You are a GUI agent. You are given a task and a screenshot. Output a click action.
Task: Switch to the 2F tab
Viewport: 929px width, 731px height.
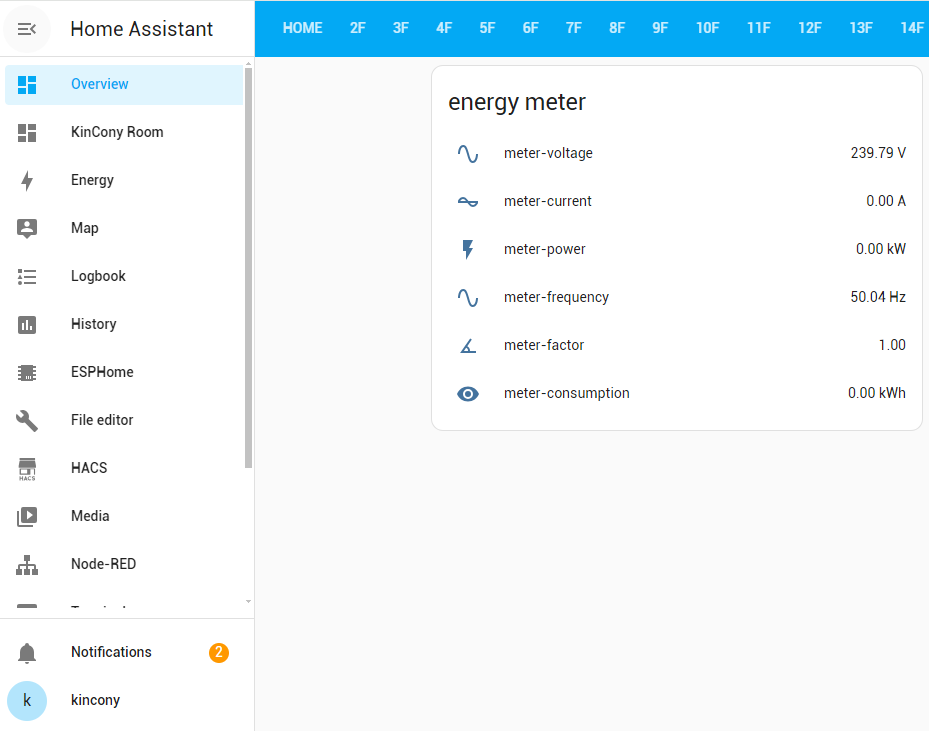pos(357,28)
